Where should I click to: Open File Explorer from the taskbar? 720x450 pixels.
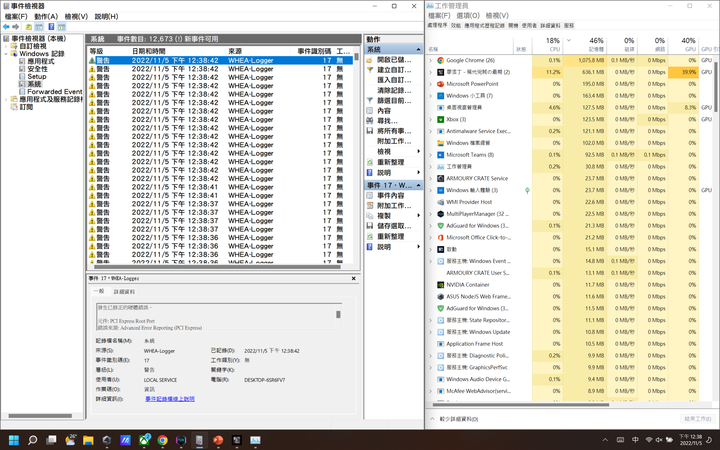tap(88, 440)
